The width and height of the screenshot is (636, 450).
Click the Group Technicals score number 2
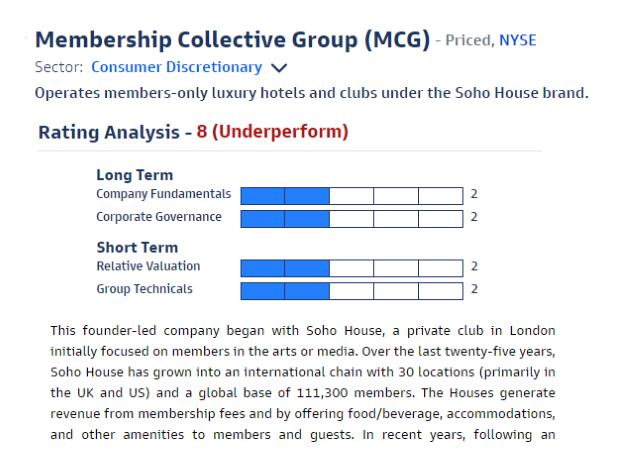click(x=474, y=289)
